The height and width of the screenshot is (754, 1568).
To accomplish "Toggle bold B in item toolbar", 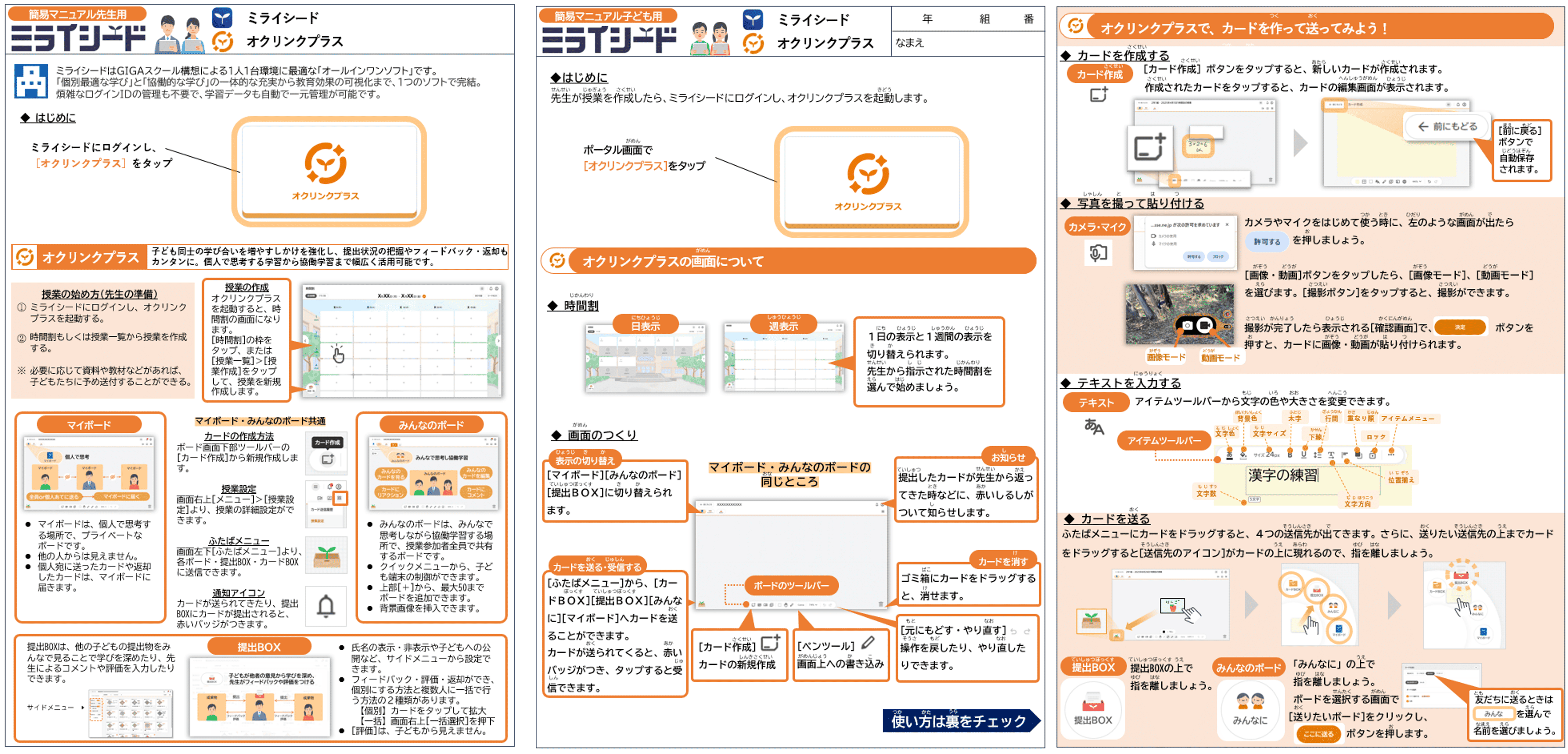I will 1290,455.
